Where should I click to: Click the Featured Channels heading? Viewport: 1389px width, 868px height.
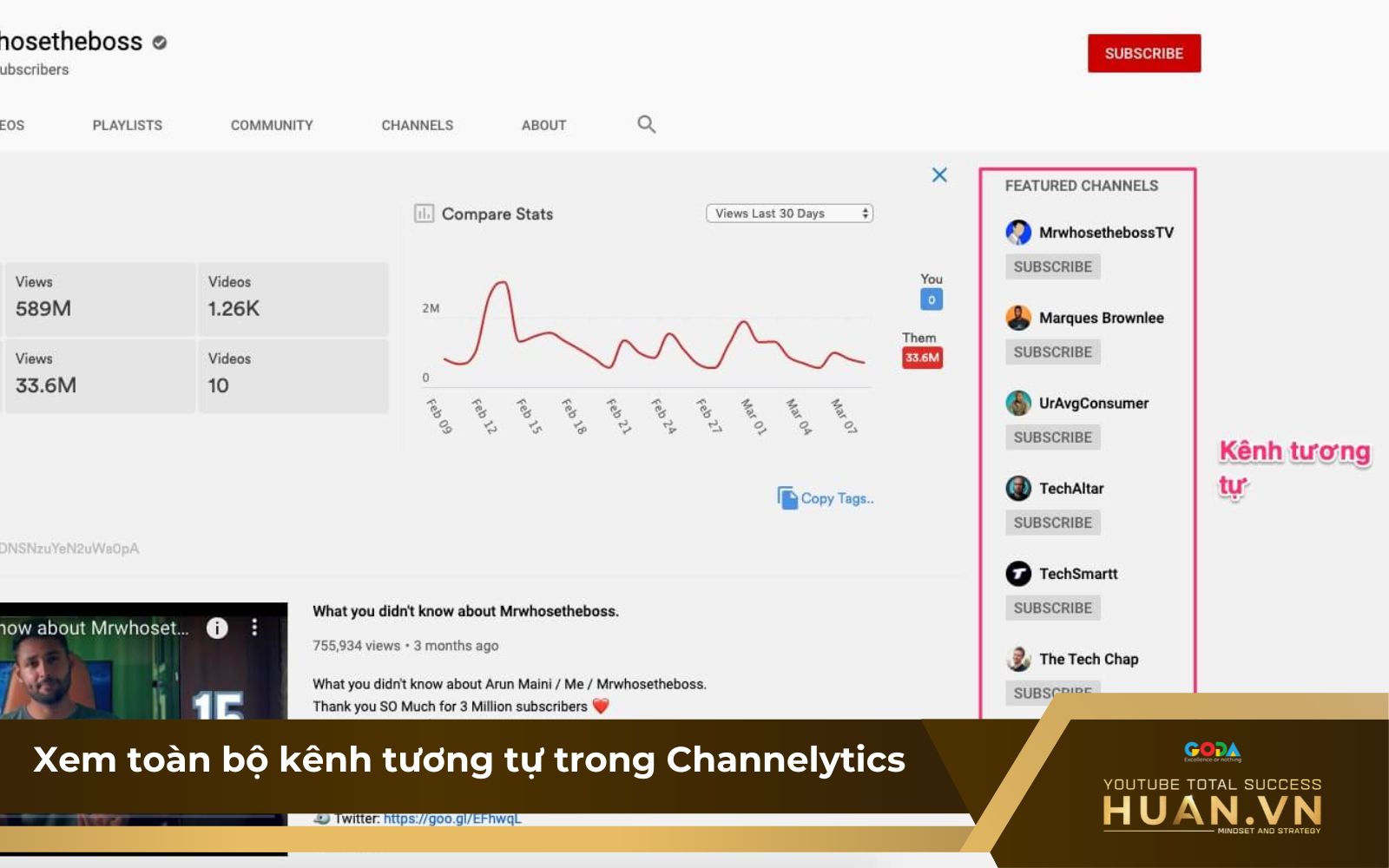[1082, 186]
